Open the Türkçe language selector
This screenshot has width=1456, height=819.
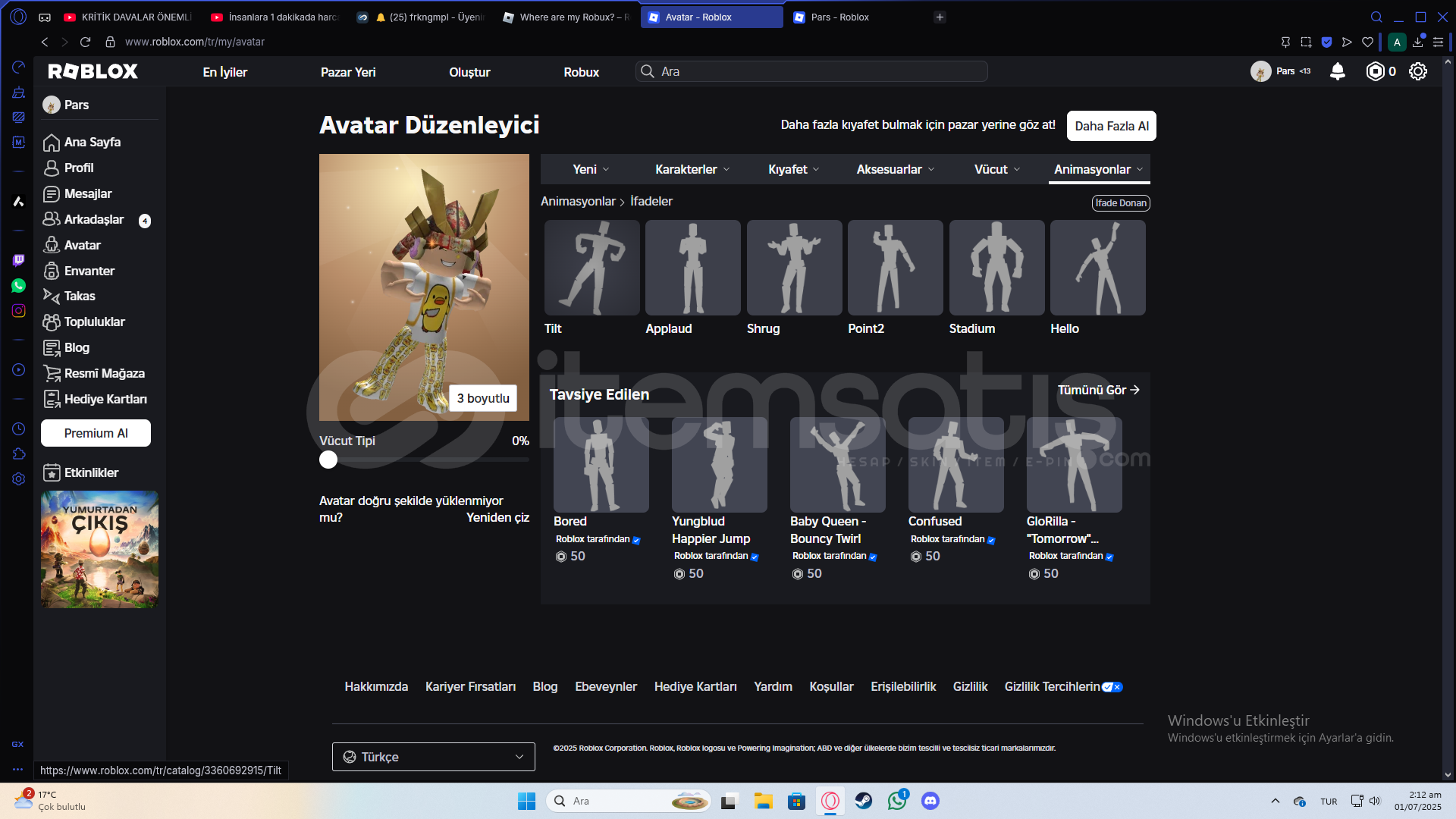(434, 757)
